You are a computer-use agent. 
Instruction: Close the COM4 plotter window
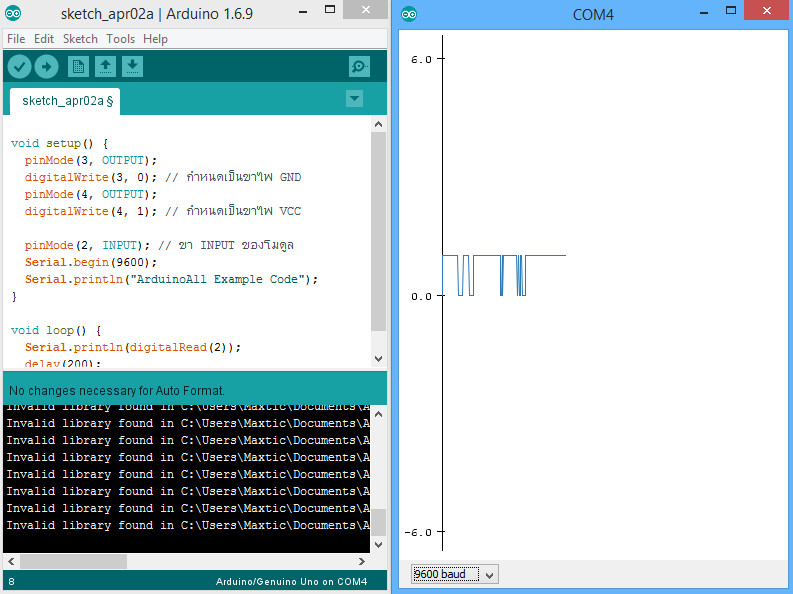pos(767,10)
